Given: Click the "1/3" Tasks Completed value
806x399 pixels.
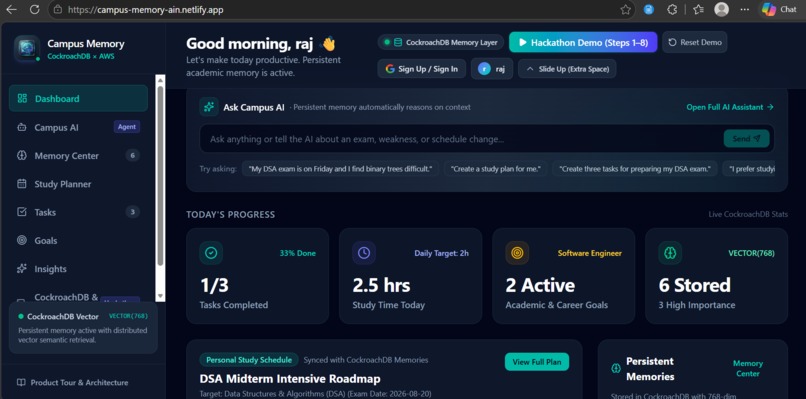Looking at the screenshot, I should (214, 285).
